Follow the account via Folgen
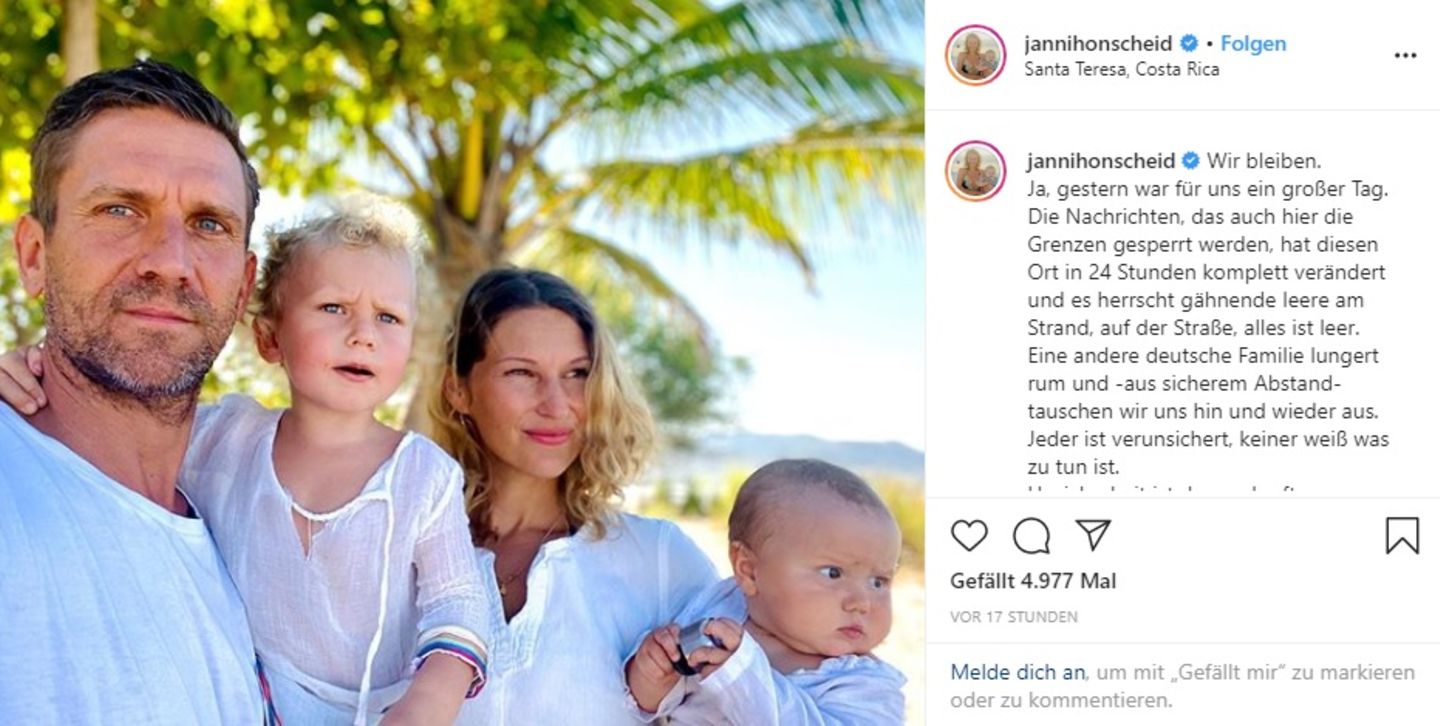Screen dimensions: 1440x726 click(x=1253, y=44)
